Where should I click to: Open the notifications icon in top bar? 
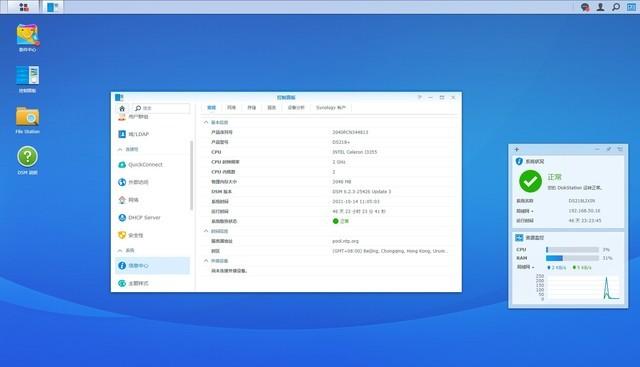point(585,7)
